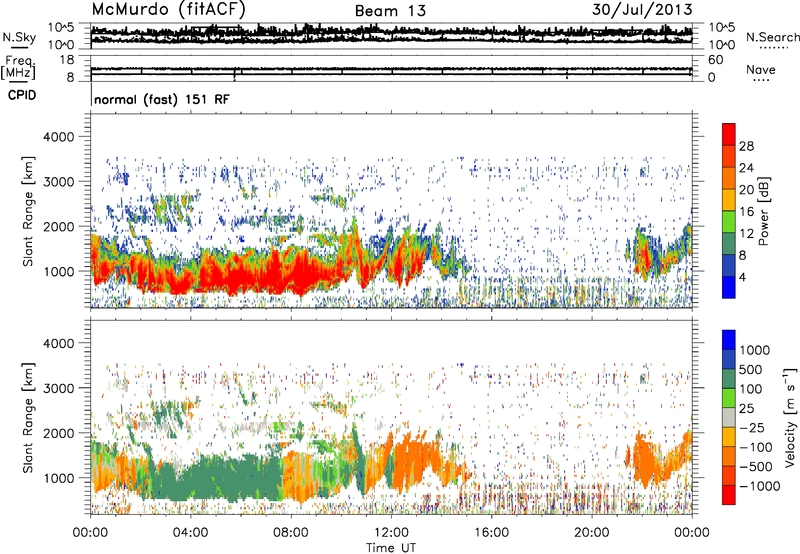Click the Nave legend label
The image size is (800, 554).
(761, 70)
